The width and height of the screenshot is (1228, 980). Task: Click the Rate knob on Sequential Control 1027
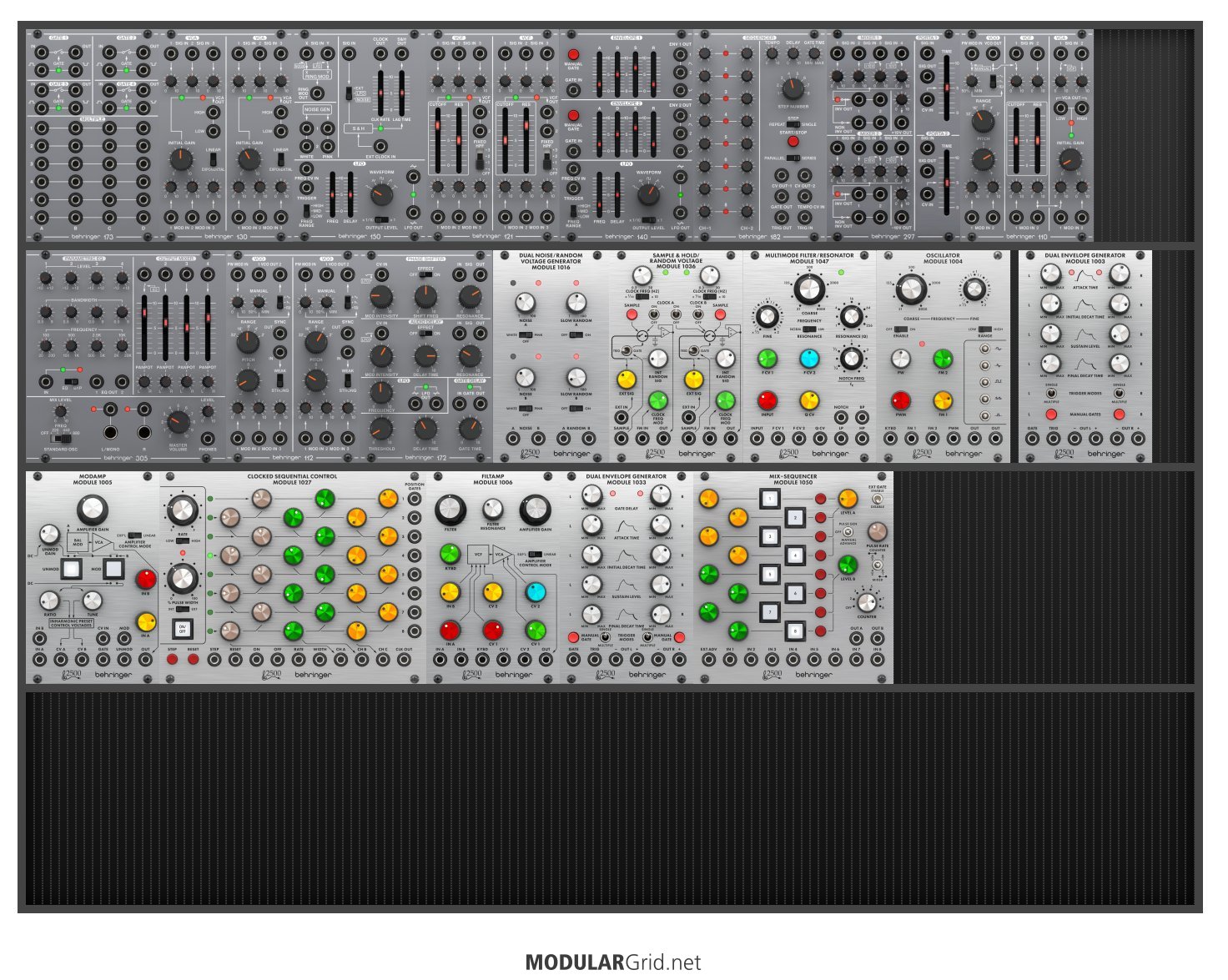[183, 510]
